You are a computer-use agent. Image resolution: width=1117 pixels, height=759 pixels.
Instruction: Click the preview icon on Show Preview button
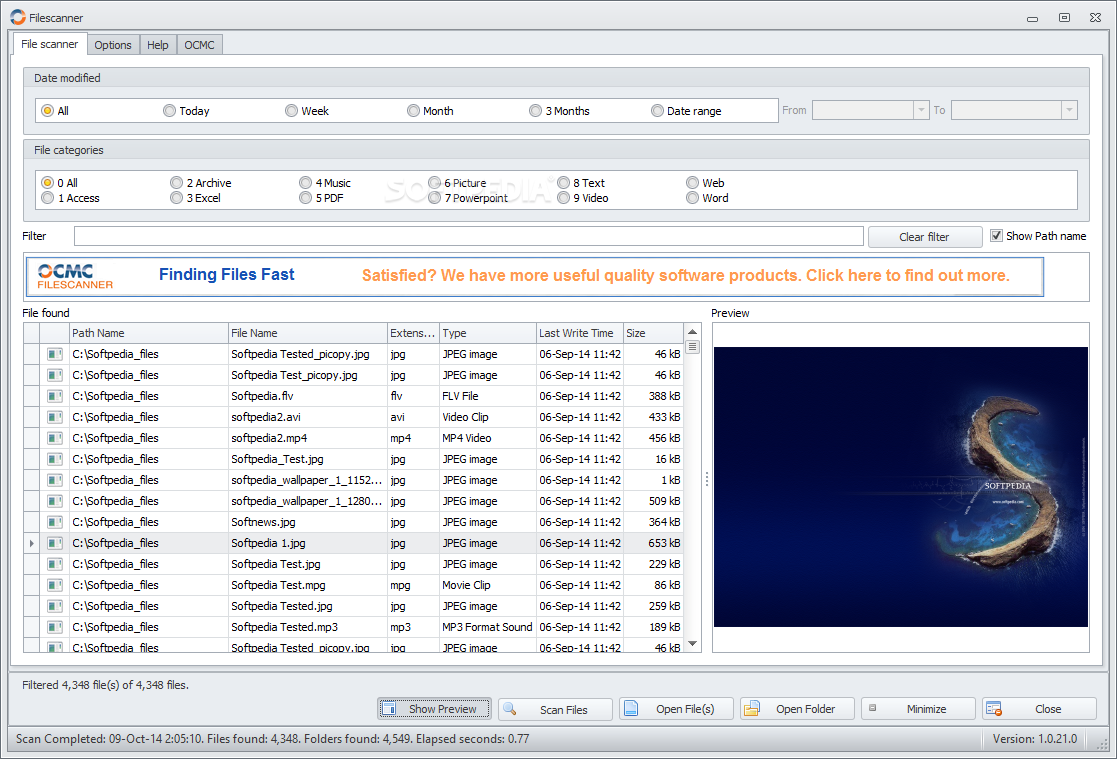[x=388, y=708]
